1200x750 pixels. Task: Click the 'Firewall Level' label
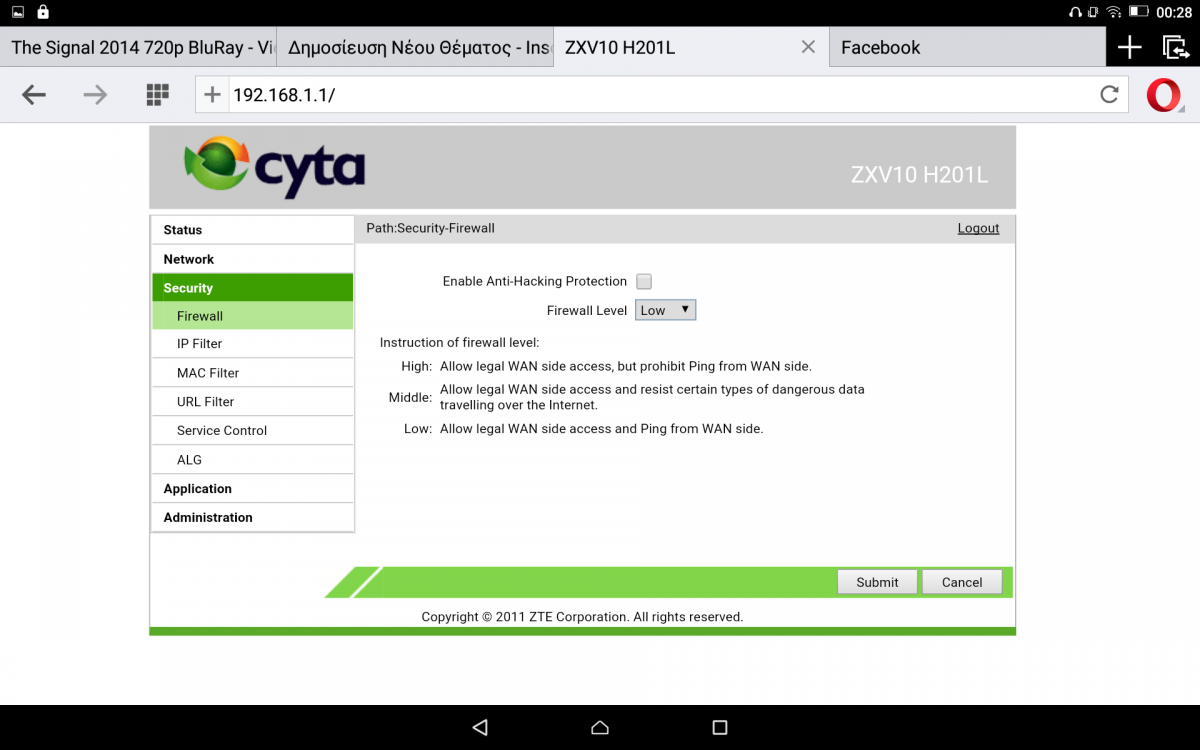pos(587,311)
